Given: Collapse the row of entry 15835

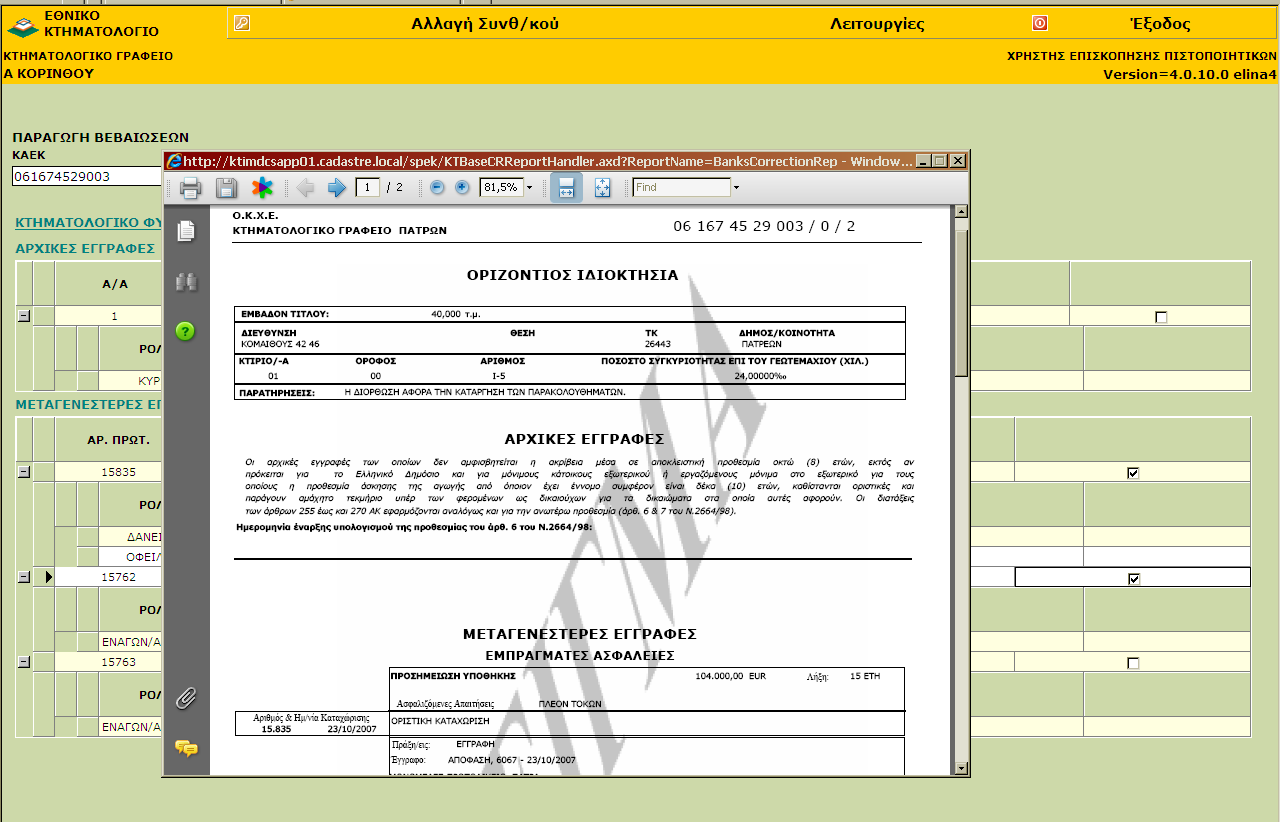Looking at the screenshot, I should tap(24, 472).
